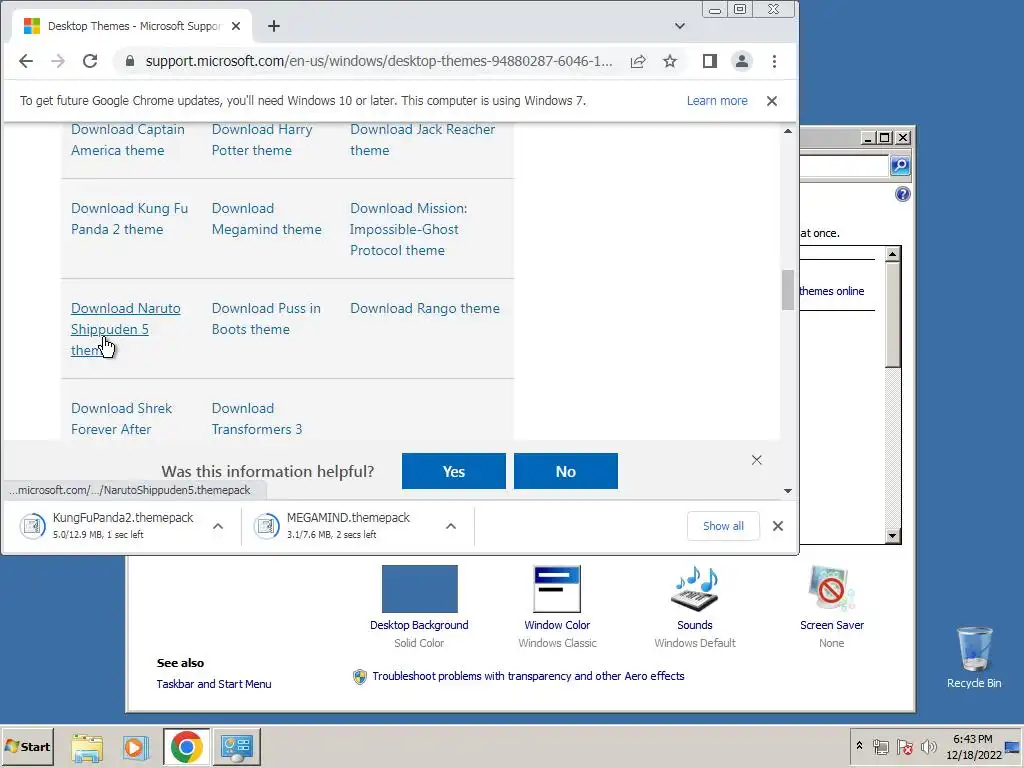Open the Action Center flag icon

tap(904, 747)
